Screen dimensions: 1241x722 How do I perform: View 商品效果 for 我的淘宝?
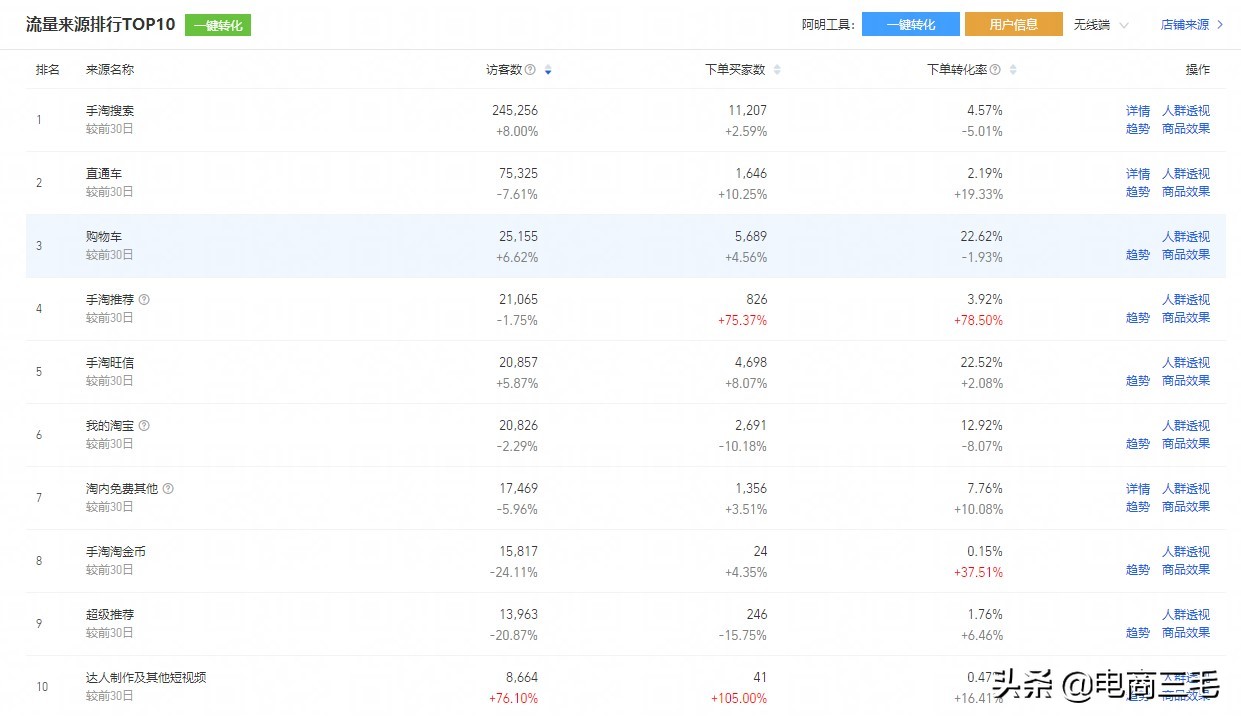pos(1186,444)
